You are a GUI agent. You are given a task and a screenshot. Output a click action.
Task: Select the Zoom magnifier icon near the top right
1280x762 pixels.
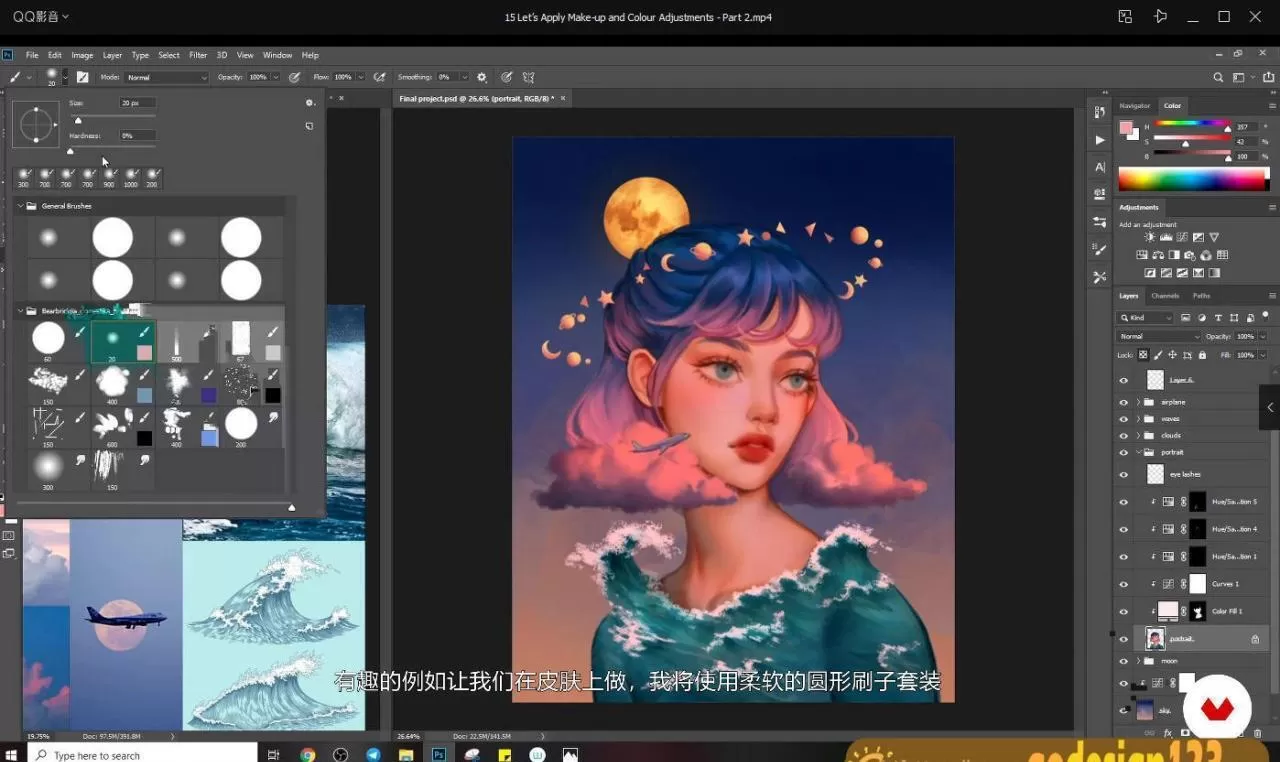pyautogui.click(x=1218, y=76)
